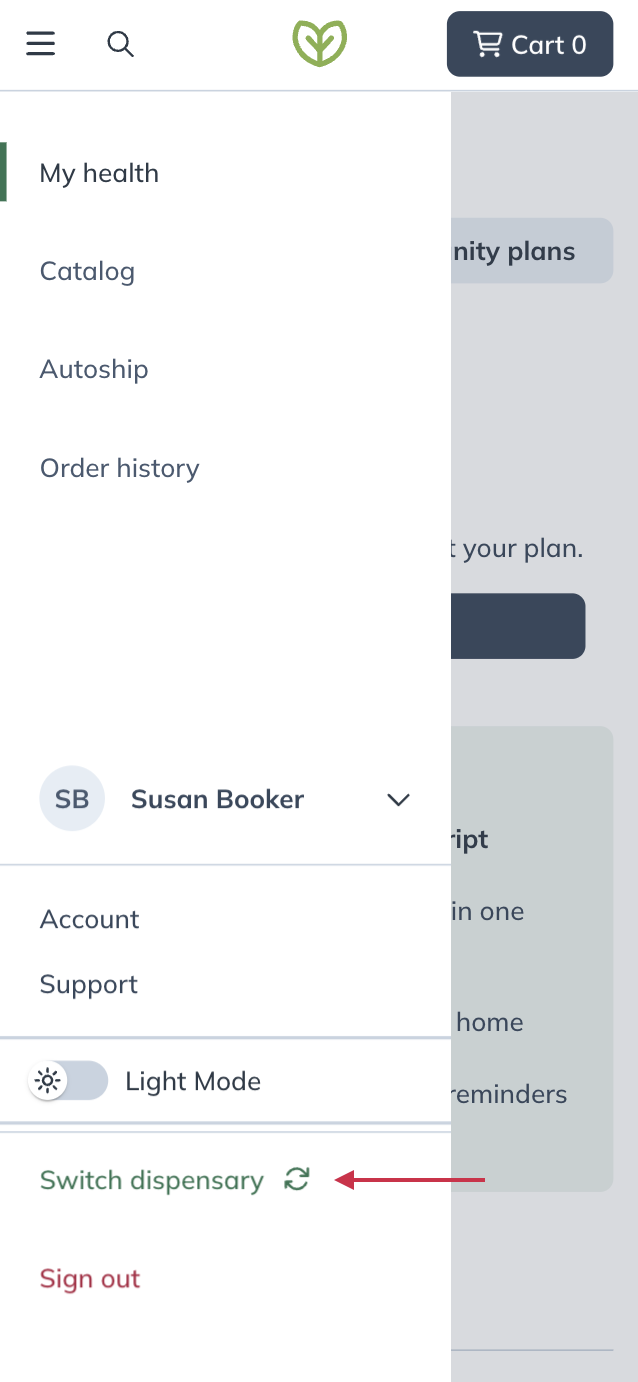Open the Support link
Screen dimensions: 638x1382
click(x=89, y=984)
